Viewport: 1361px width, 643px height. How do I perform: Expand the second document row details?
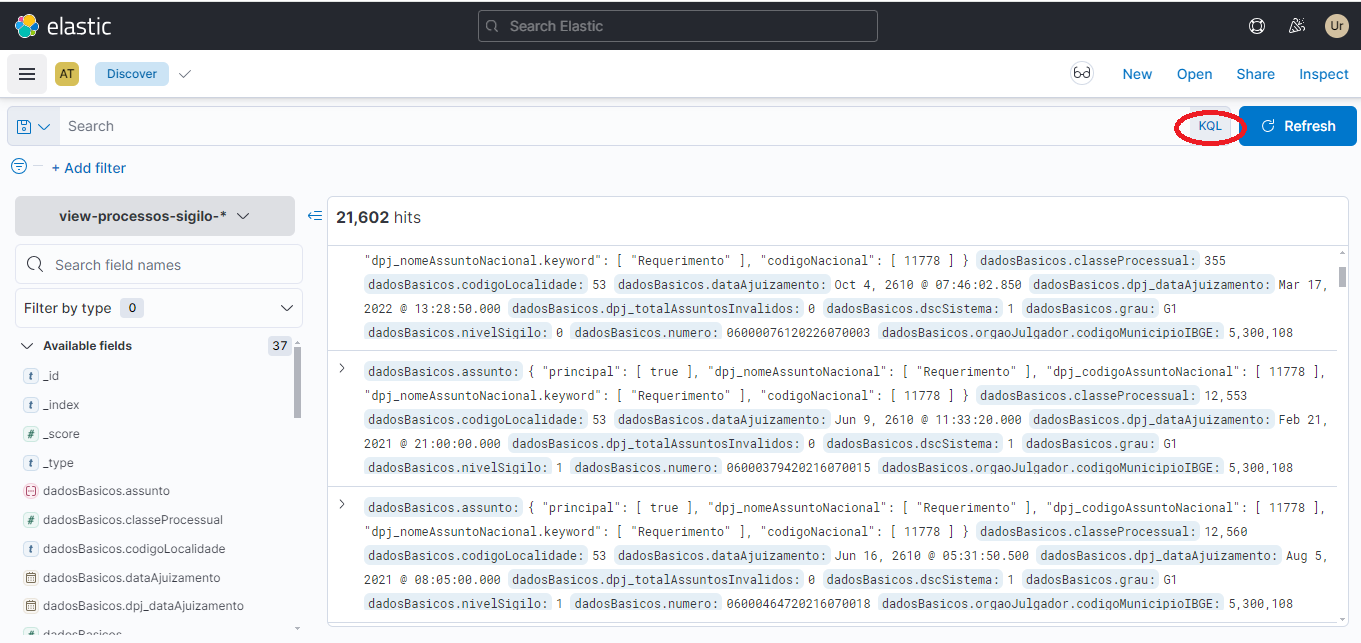(342, 369)
